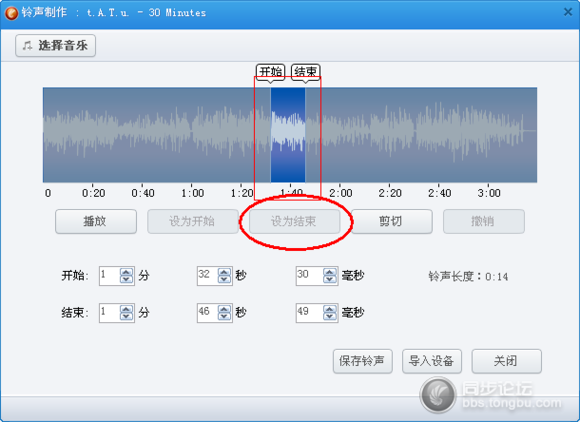Save the ringtone with 保存铃声
This screenshot has width=580, height=422.
point(362,361)
